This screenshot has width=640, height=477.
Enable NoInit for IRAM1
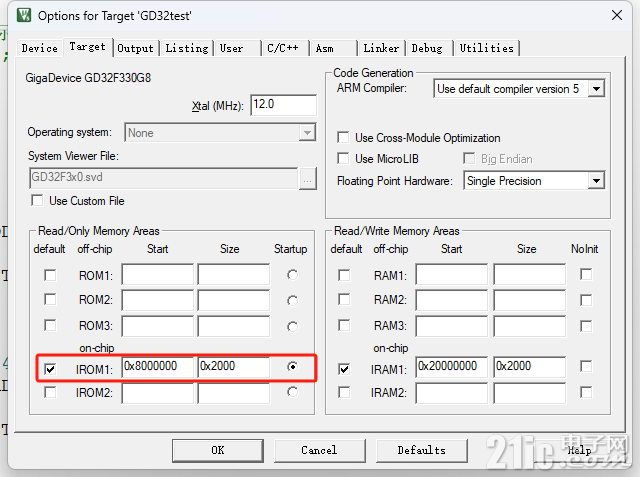point(586,366)
